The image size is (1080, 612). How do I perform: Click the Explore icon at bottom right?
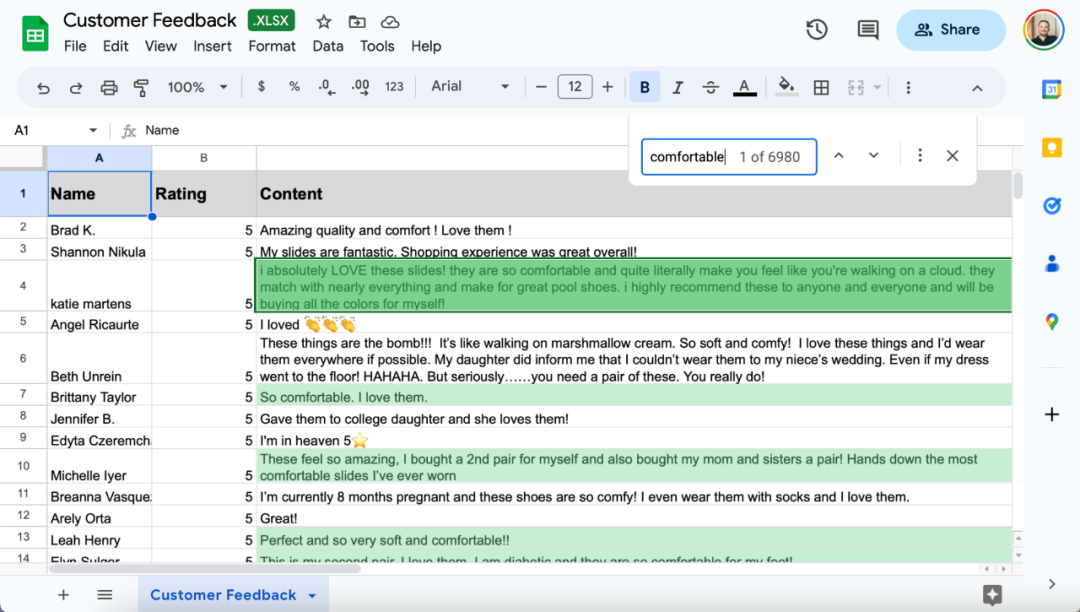point(993,595)
